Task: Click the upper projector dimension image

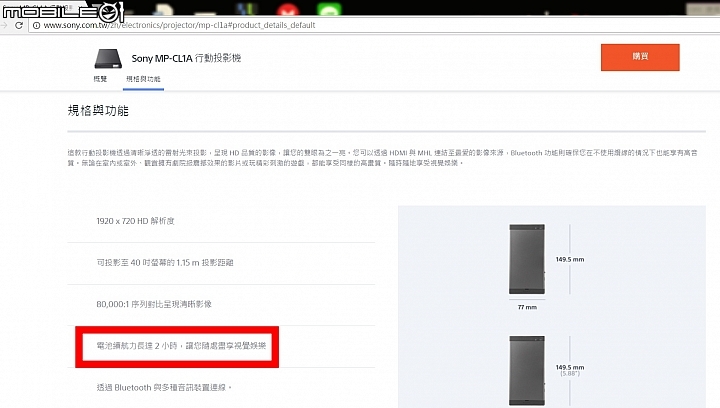Action: (x=527, y=259)
